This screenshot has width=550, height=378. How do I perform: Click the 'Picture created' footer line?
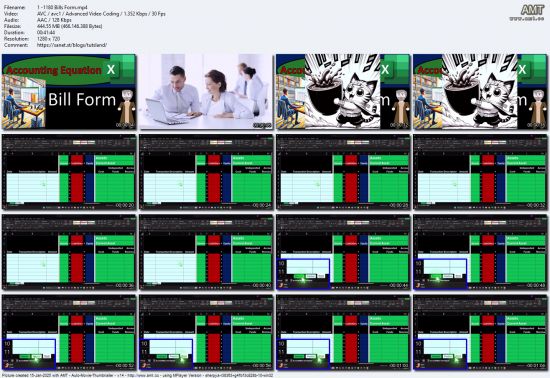pyautogui.click(x=138, y=375)
